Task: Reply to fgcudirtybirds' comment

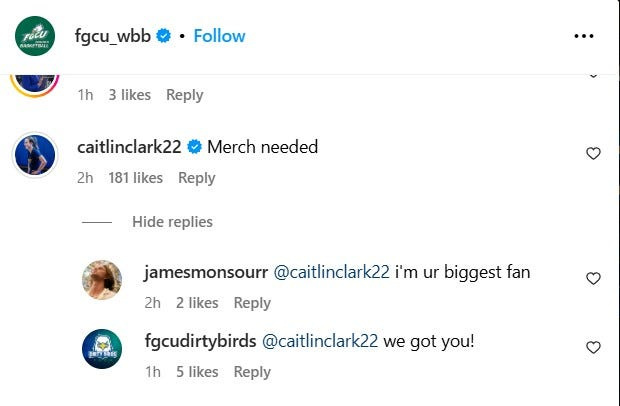Action: click(252, 372)
